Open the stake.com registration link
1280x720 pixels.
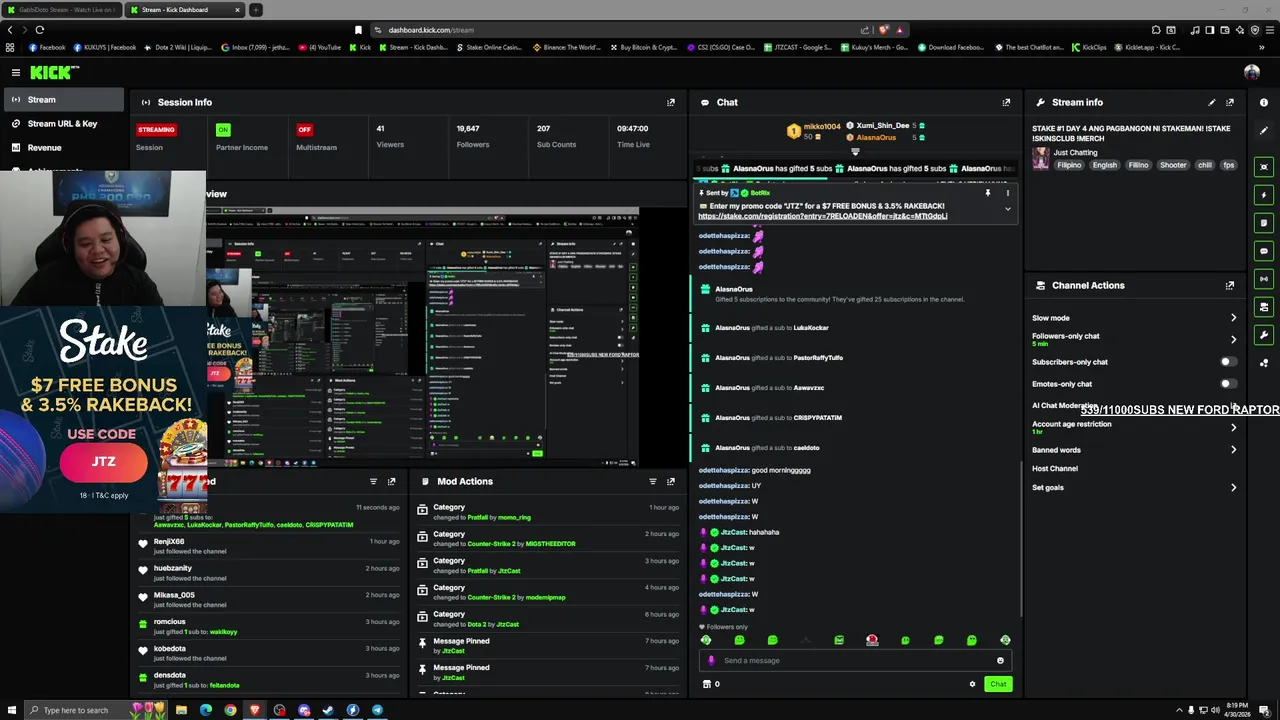coord(822,216)
